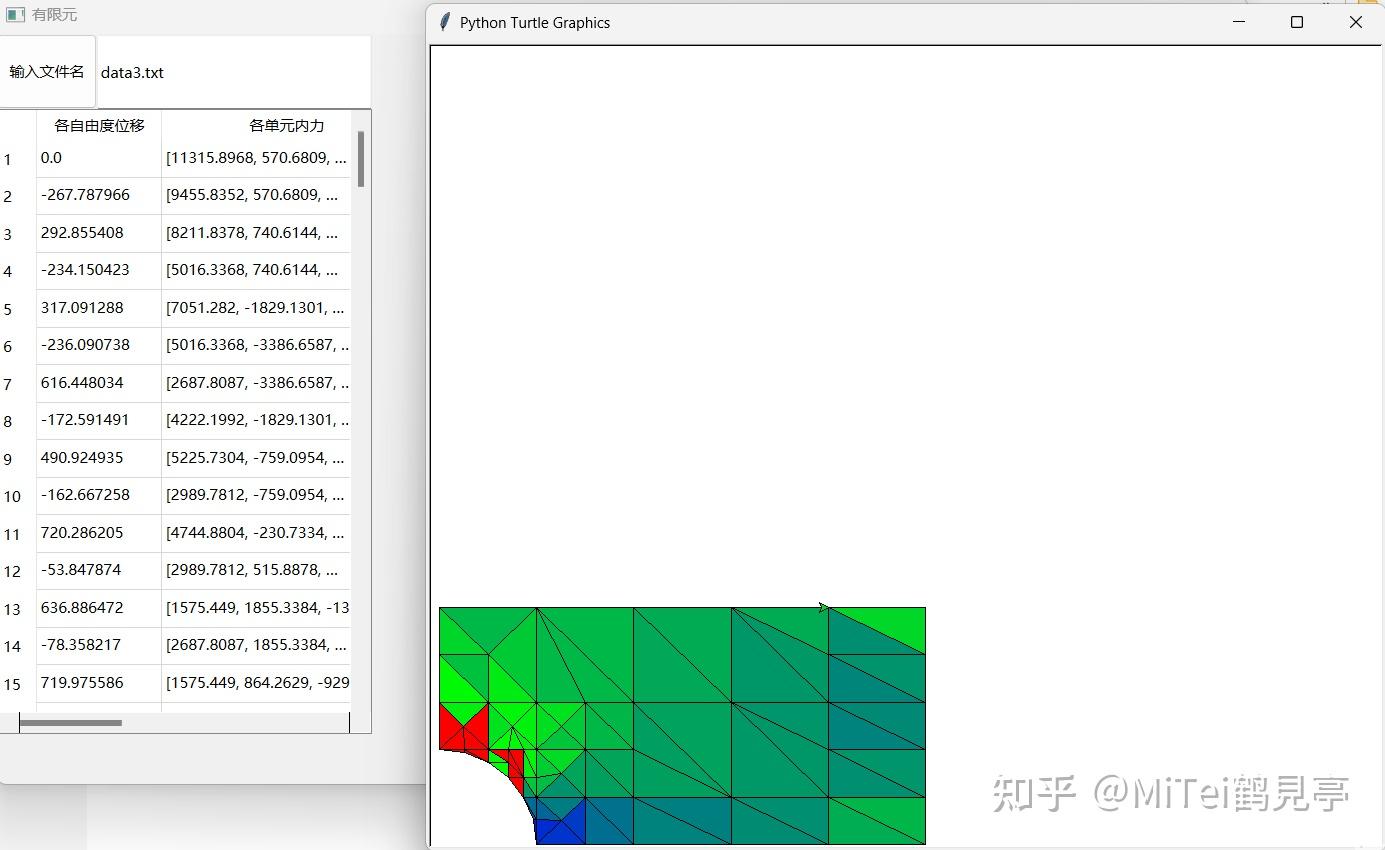Click row number 15 in the table
The image size is (1385, 850).
(x=12, y=684)
